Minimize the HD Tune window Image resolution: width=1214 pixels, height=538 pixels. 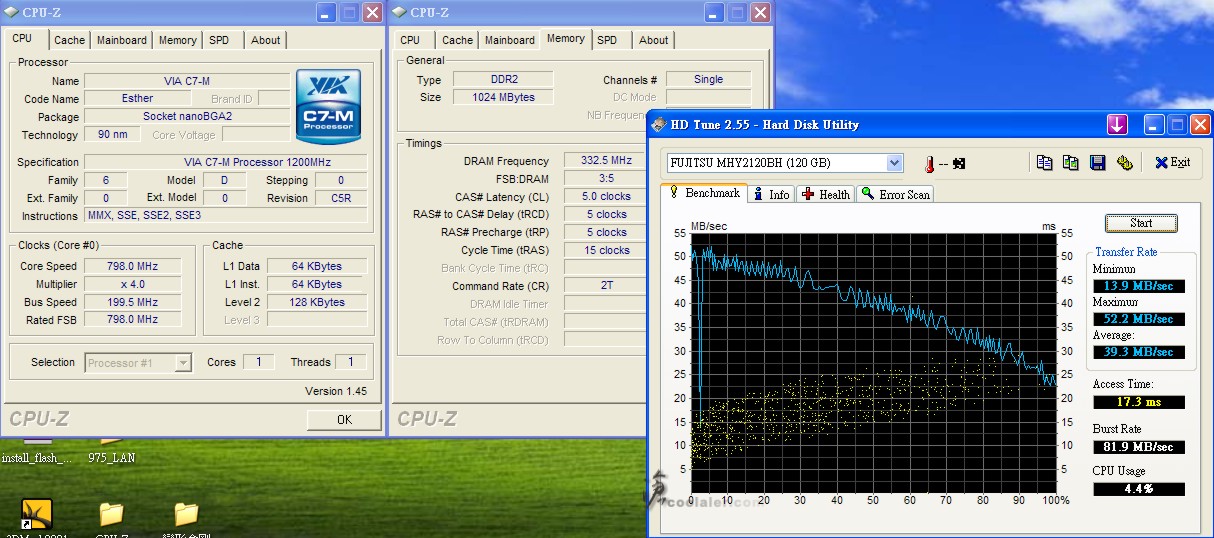pos(1154,125)
